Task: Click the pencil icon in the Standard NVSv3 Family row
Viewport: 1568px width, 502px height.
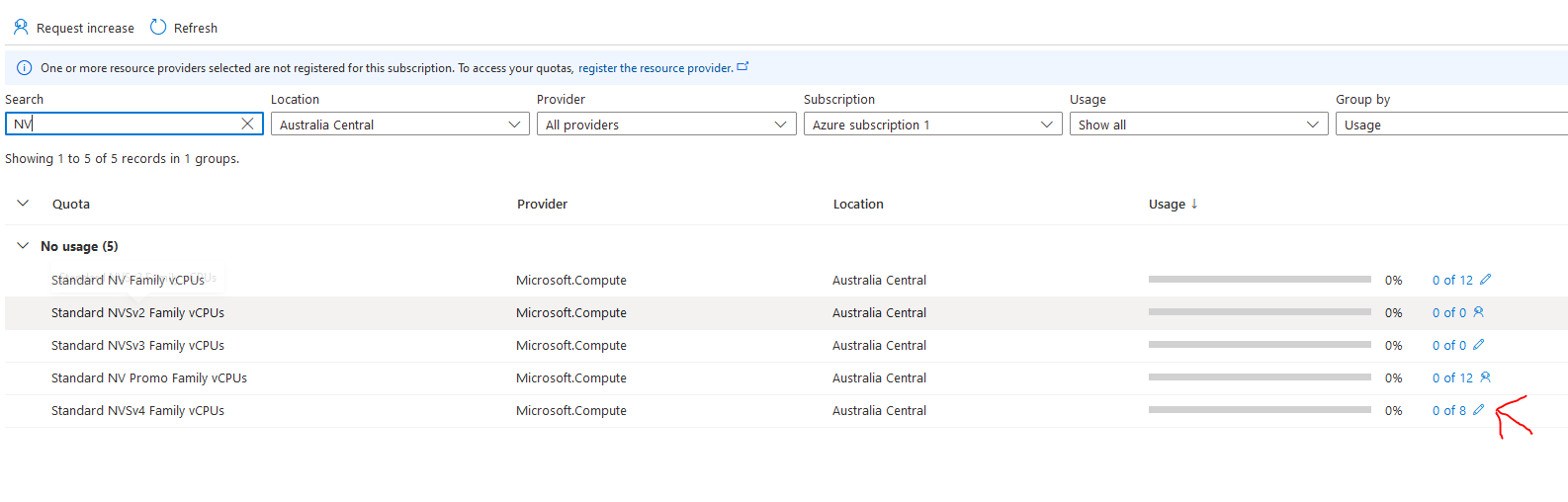Action: pos(1479,345)
